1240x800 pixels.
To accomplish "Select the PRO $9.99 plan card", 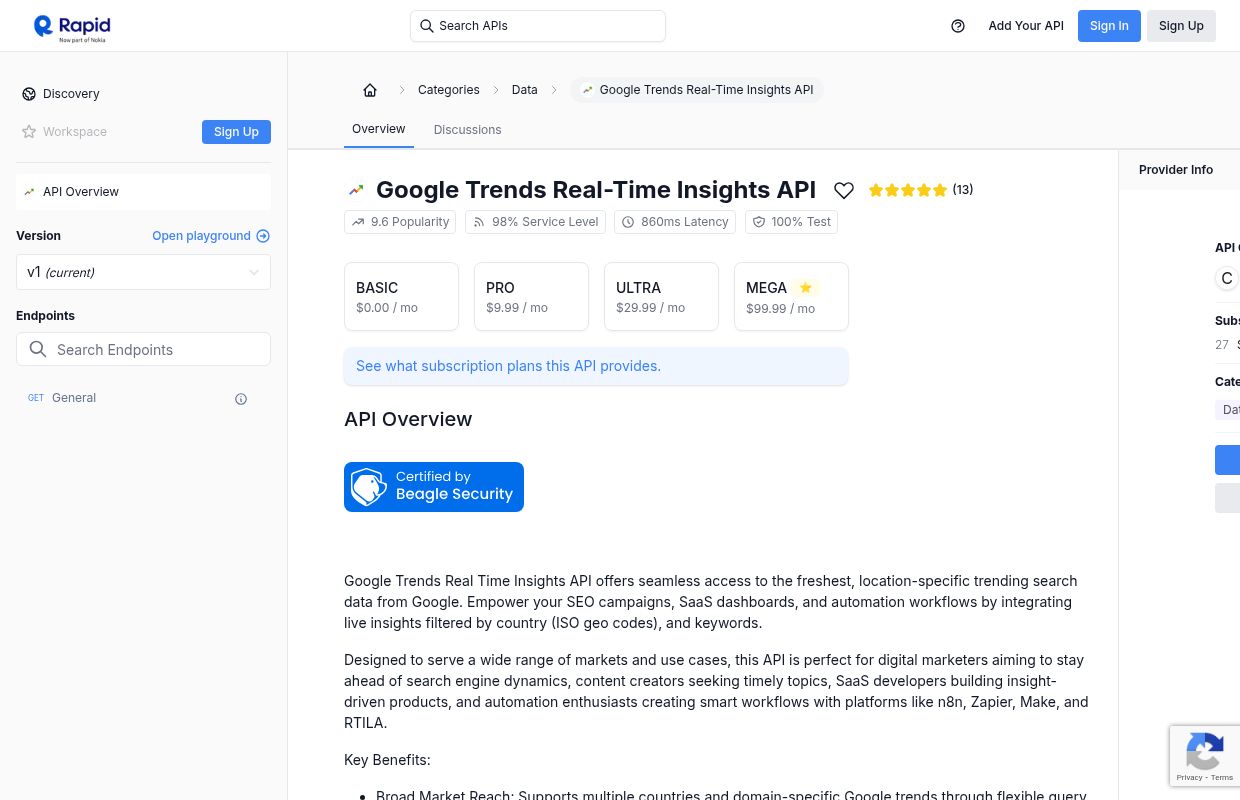I will pos(531,297).
